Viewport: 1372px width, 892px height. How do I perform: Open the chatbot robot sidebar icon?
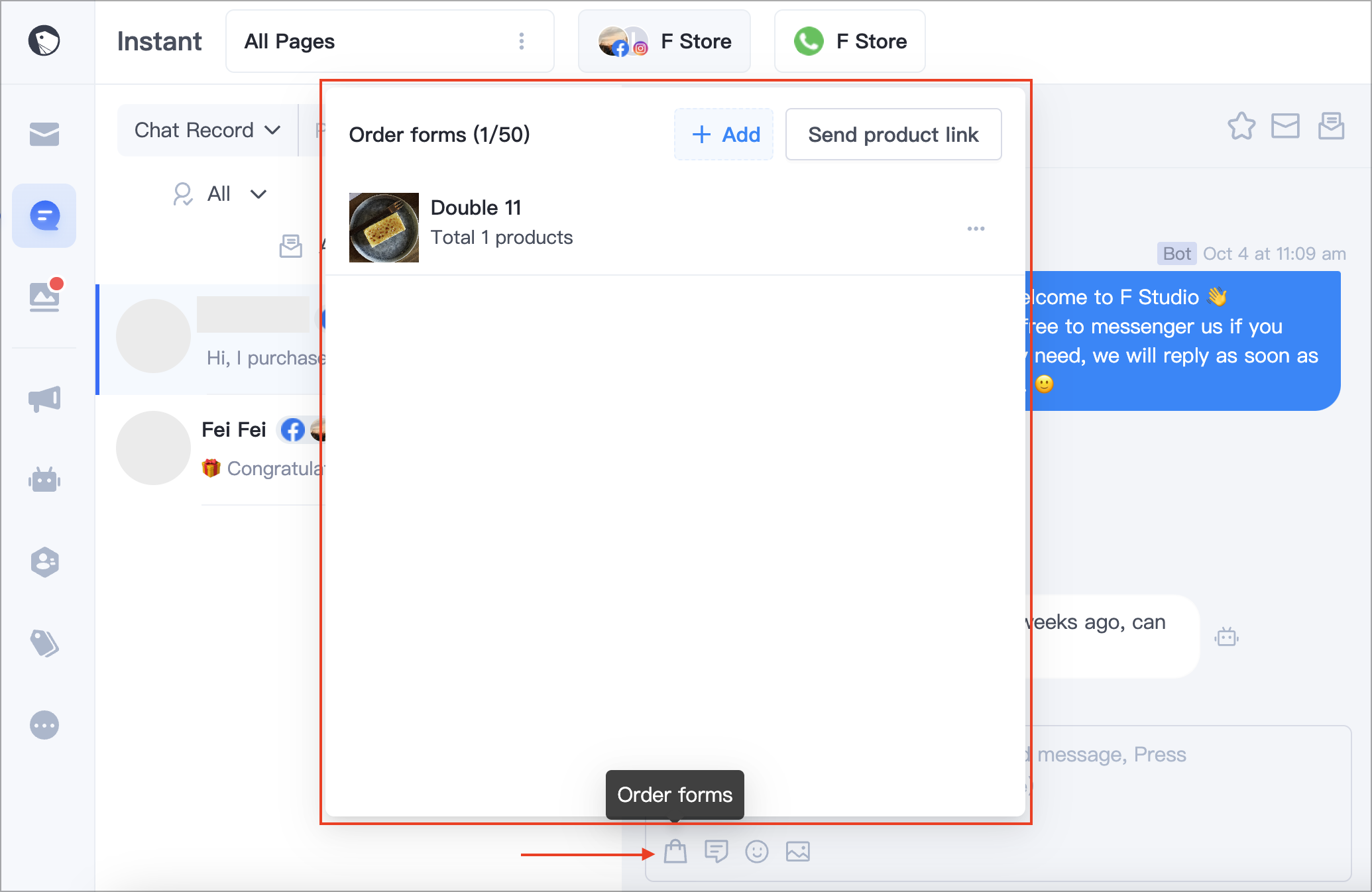coord(44,480)
